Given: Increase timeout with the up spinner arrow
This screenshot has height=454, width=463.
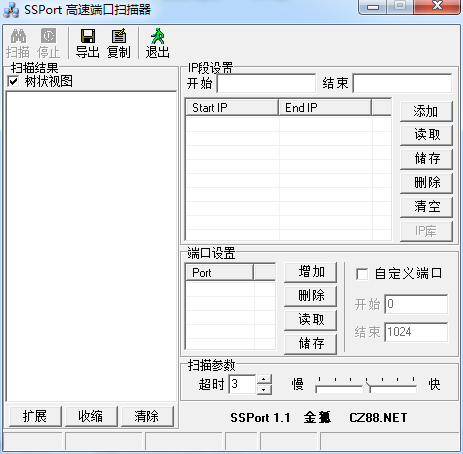Looking at the screenshot, I should tap(264, 379).
